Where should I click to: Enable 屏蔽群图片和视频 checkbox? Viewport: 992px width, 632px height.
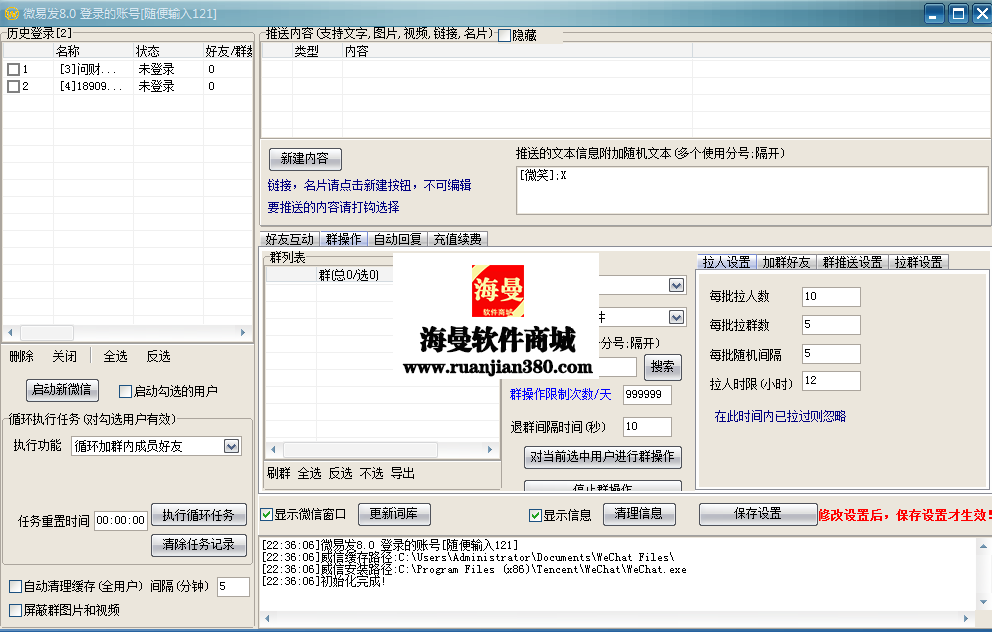(16, 610)
